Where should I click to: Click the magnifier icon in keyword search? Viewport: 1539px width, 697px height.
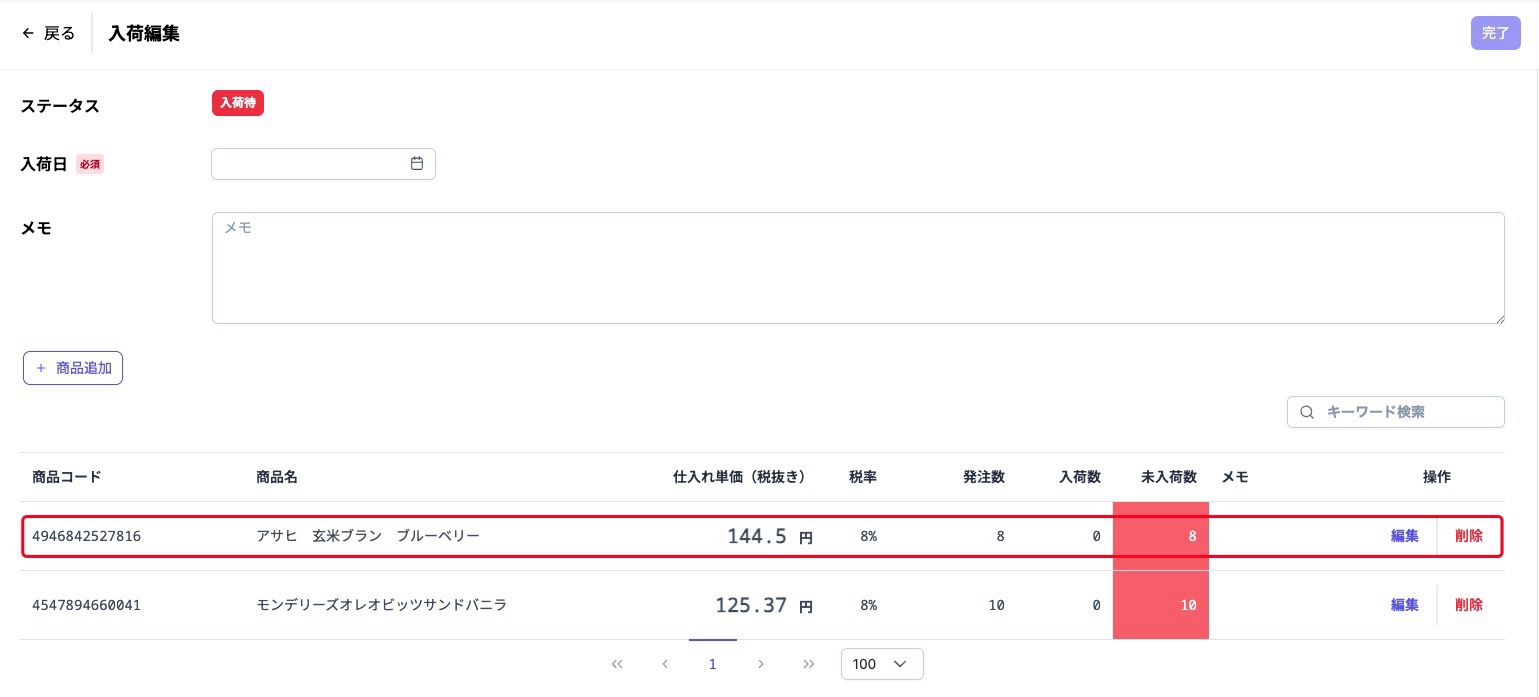[x=1306, y=412]
